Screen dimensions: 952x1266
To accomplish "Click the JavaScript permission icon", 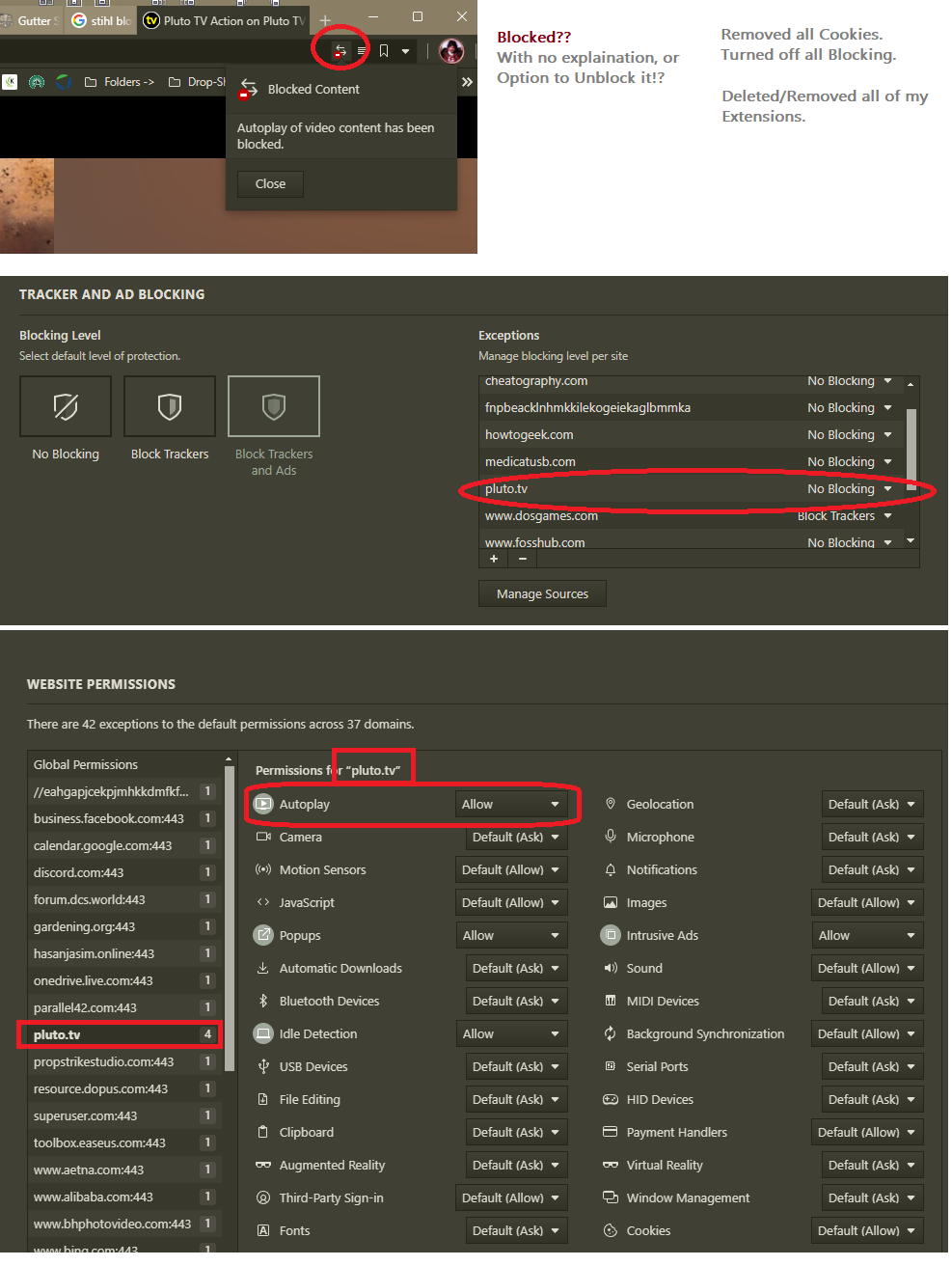I will click(263, 902).
